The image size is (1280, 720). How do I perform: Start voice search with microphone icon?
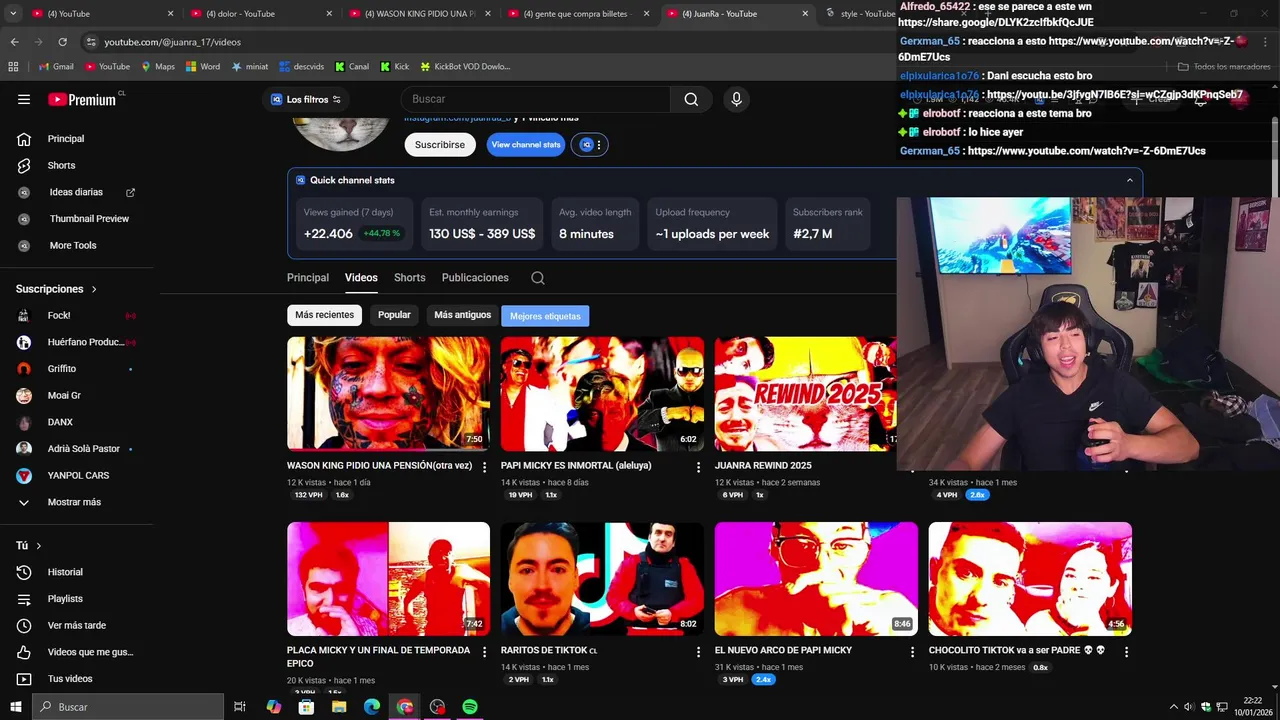click(737, 99)
